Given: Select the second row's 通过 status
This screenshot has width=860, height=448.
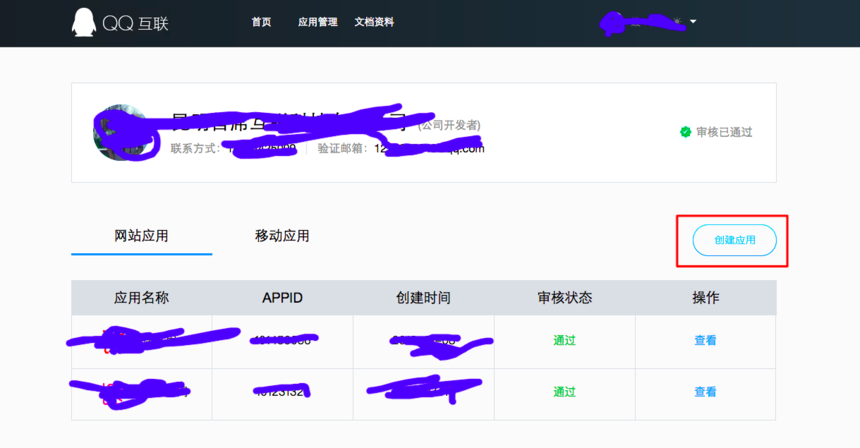Looking at the screenshot, I should pyautogui.click(x=564, y=392).
